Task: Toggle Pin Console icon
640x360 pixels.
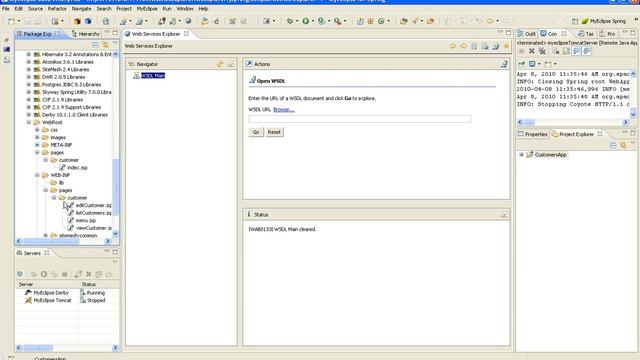Action: click(522, 64)
